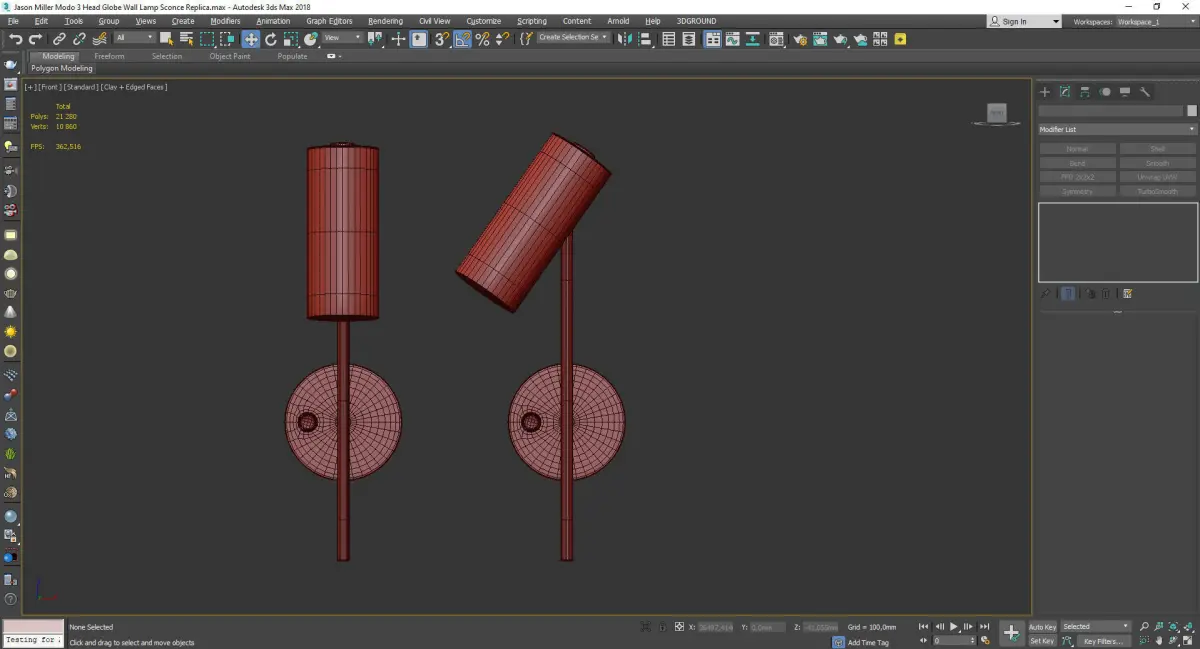Click the Unwrap UVW modifier button
Viewport: 1200px width, 649px height.
(x=1157, y=177)
